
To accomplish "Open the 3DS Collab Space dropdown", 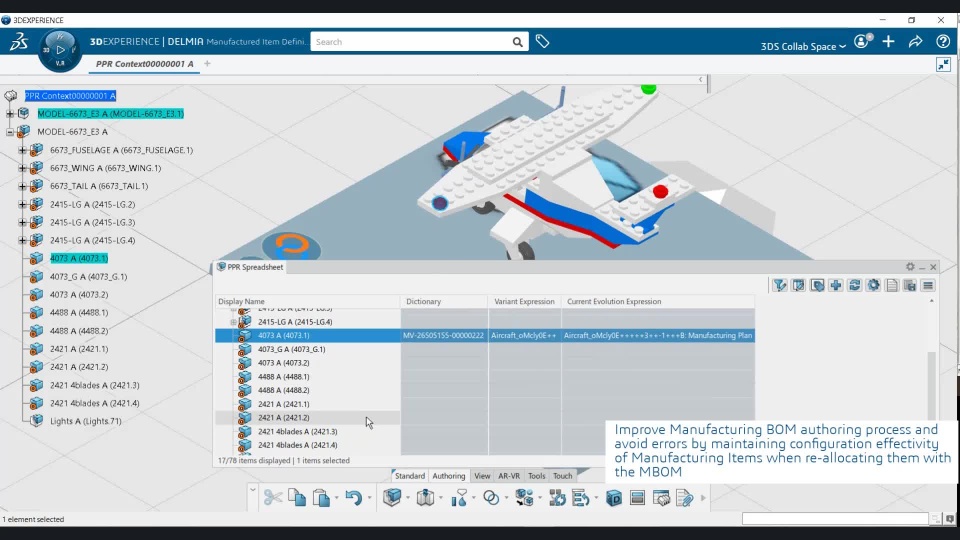I will point(803,47).
